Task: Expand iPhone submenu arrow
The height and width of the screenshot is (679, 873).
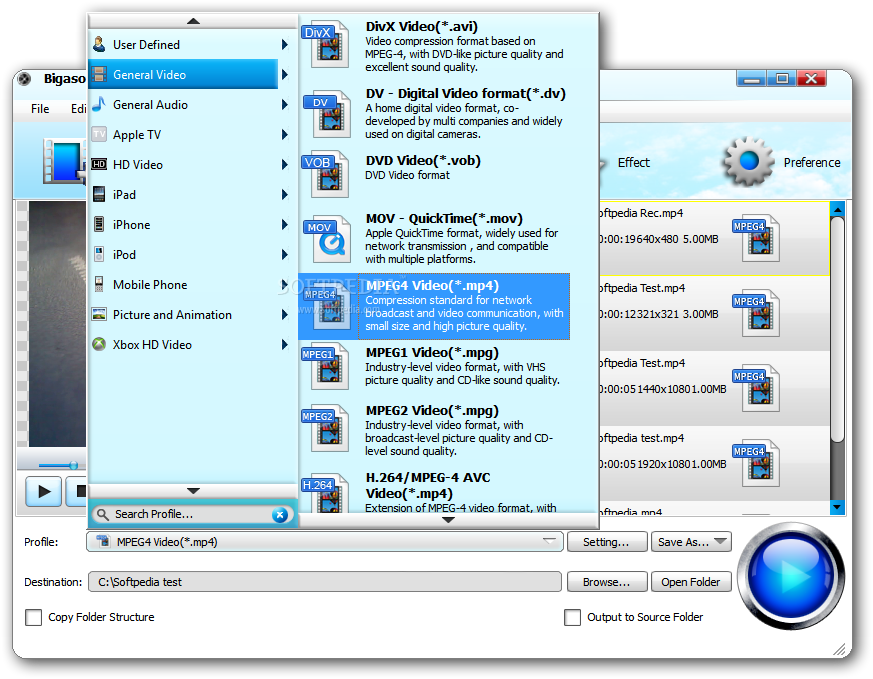Action: 285,225
